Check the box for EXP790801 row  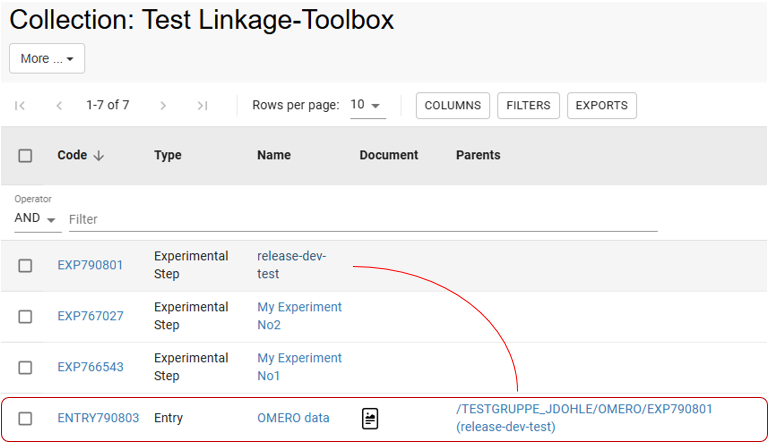tap(25, 265)
